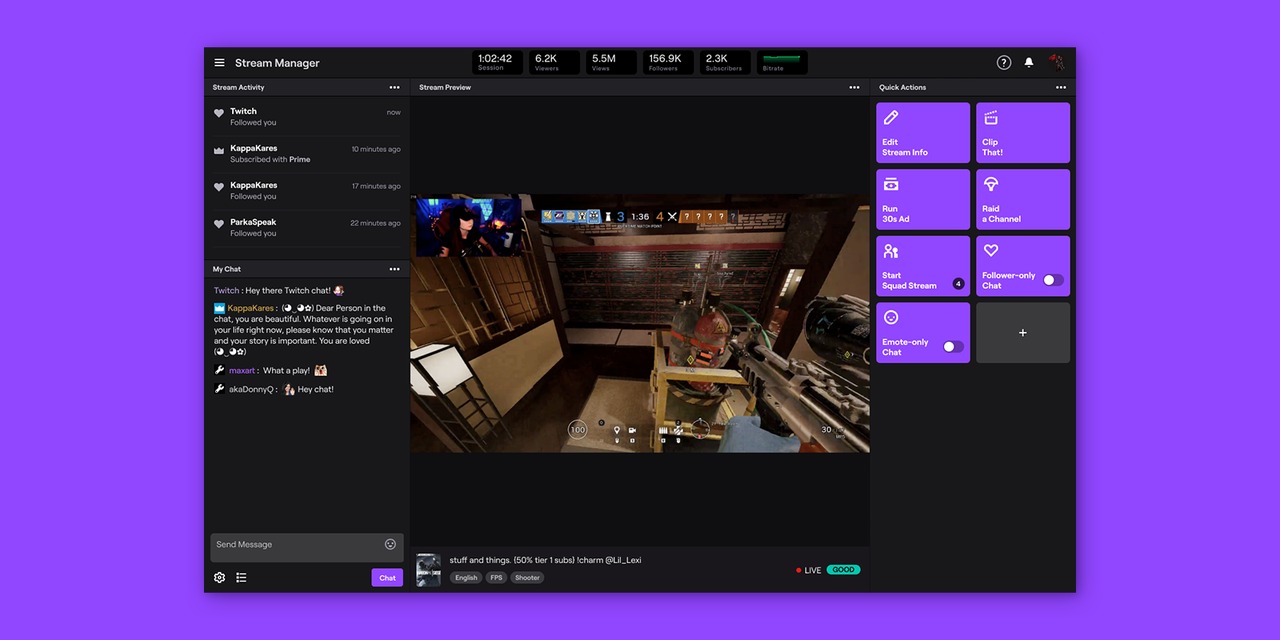This screenshot has width=1280, height=640.
Task: Open Stream Preview options menu
Action: [854, 87]
